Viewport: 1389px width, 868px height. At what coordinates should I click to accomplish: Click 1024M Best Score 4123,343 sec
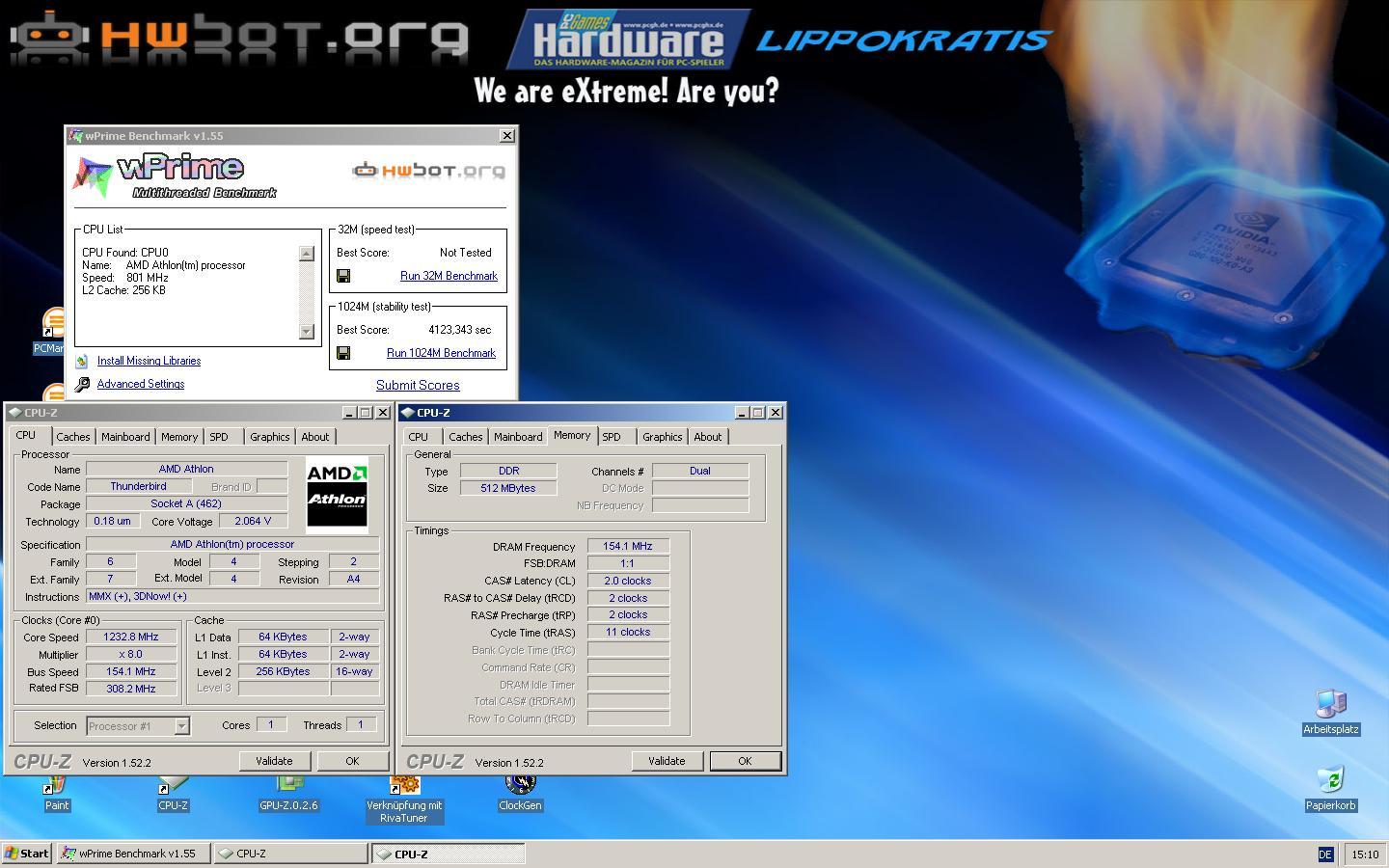point(460,330)
